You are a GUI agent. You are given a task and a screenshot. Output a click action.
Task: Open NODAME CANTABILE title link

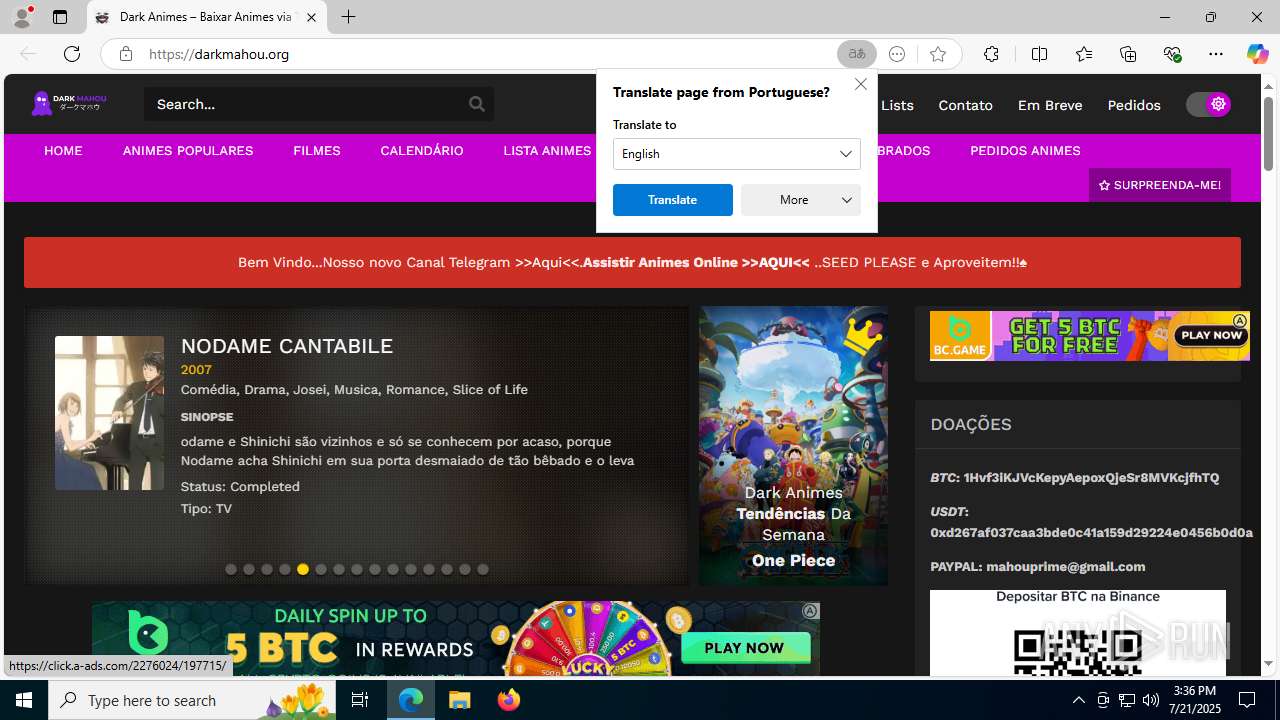pos(287,346)
